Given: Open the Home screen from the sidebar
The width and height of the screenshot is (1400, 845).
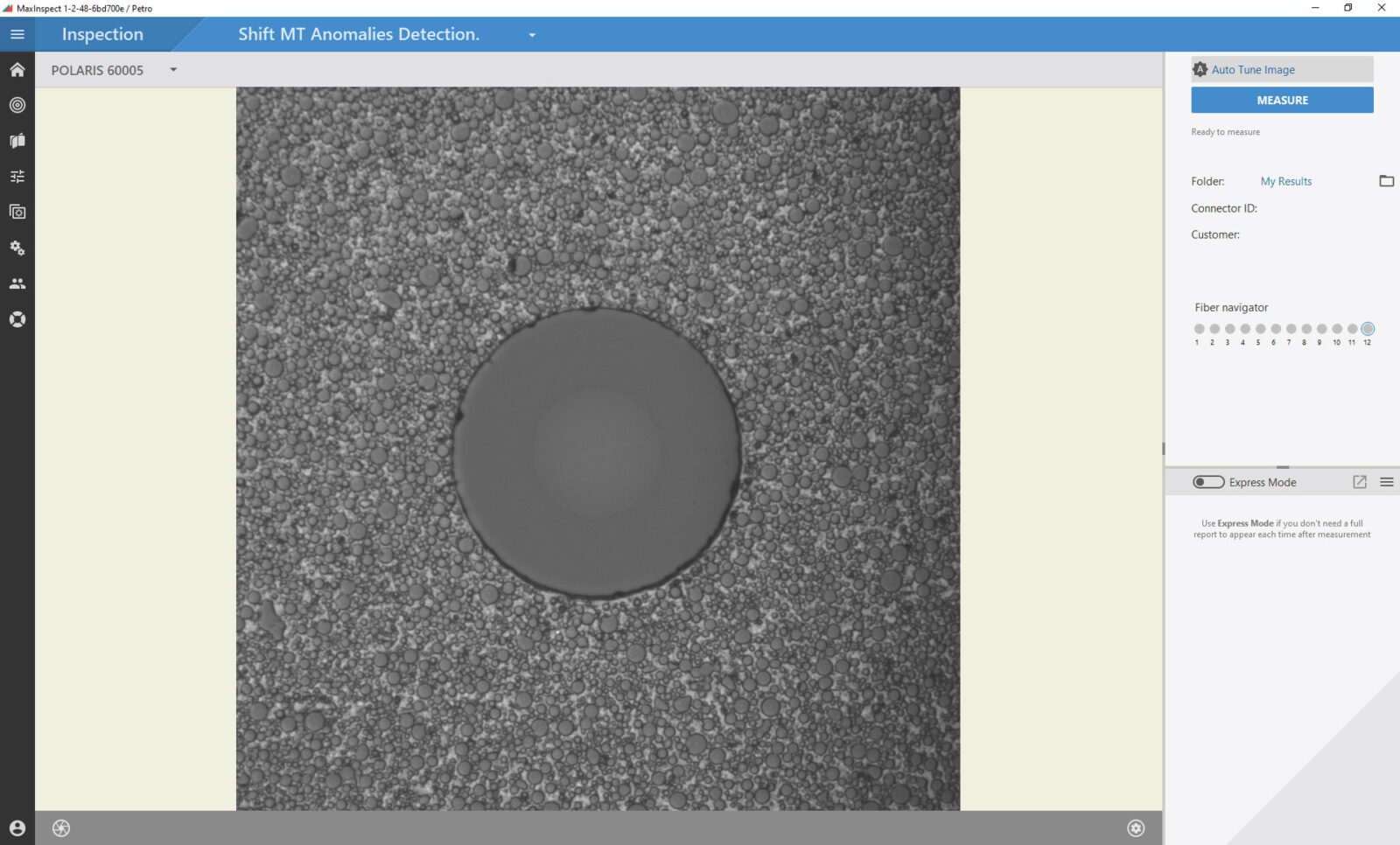Looking at the screenshot, I should (17, 70).
